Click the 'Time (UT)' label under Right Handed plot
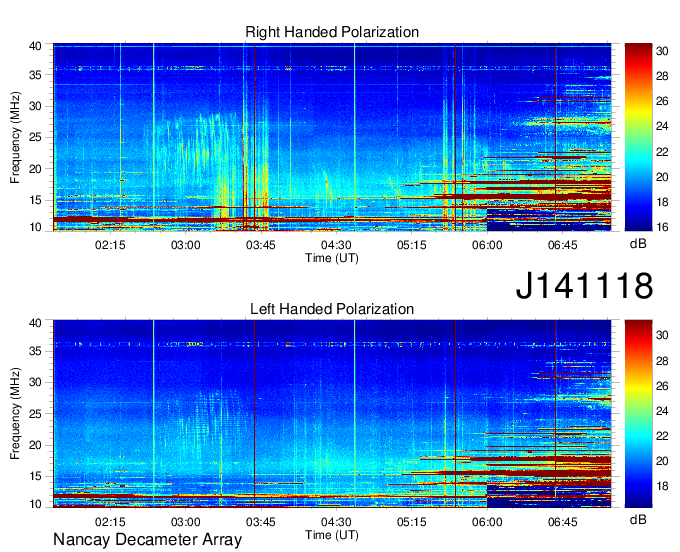Viewport: 680px width, 552px height. (x=332, y=258)
